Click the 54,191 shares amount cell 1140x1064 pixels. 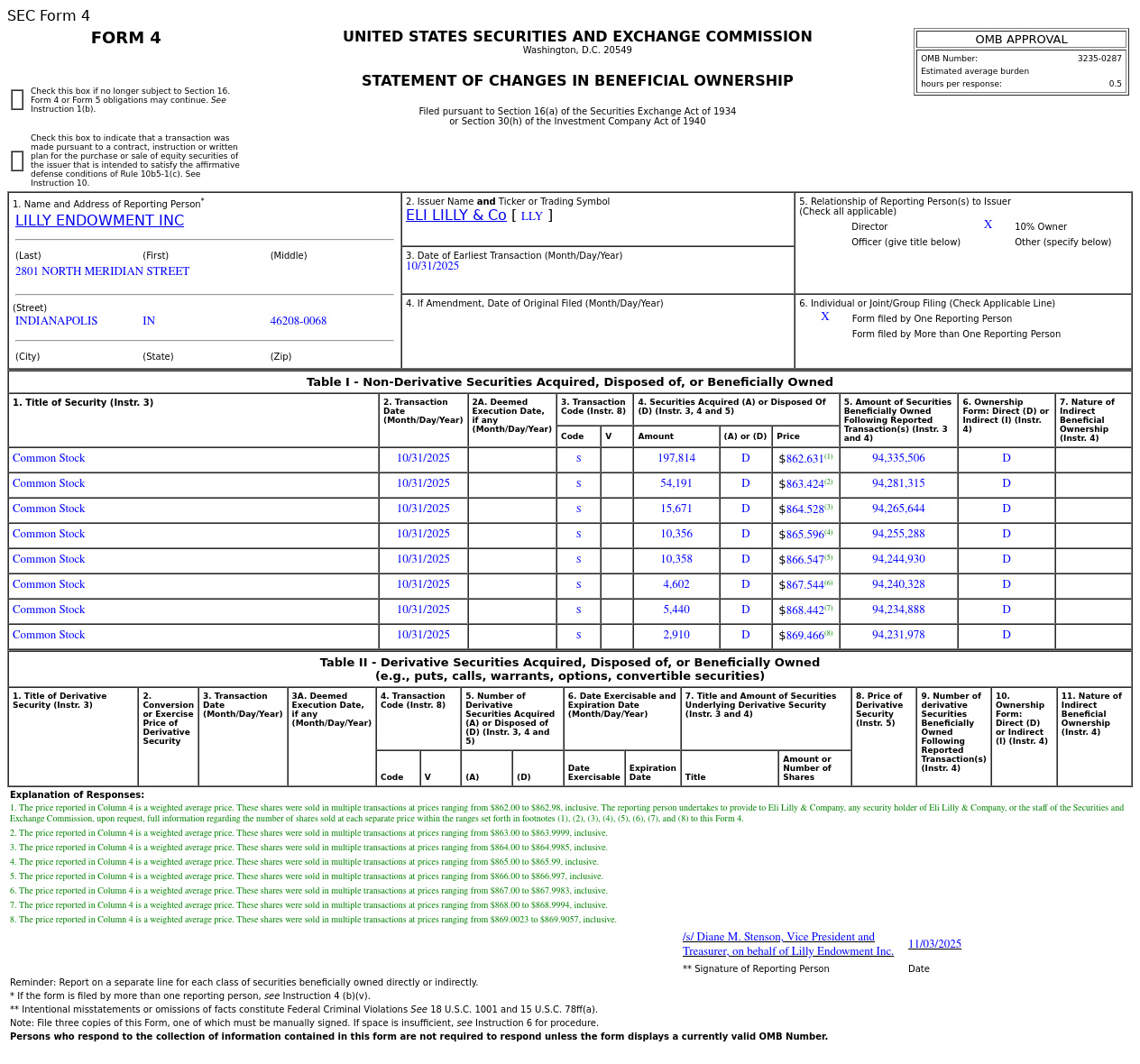[676, 483]
